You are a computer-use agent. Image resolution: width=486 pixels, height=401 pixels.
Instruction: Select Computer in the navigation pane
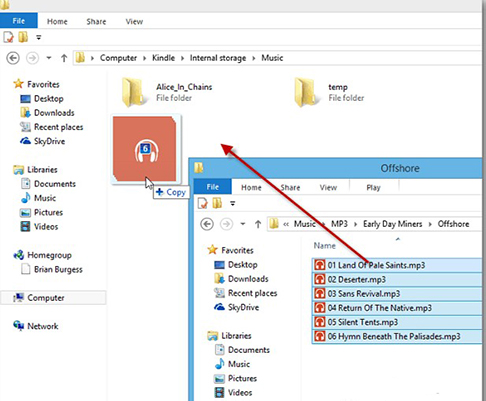(53, 298)
